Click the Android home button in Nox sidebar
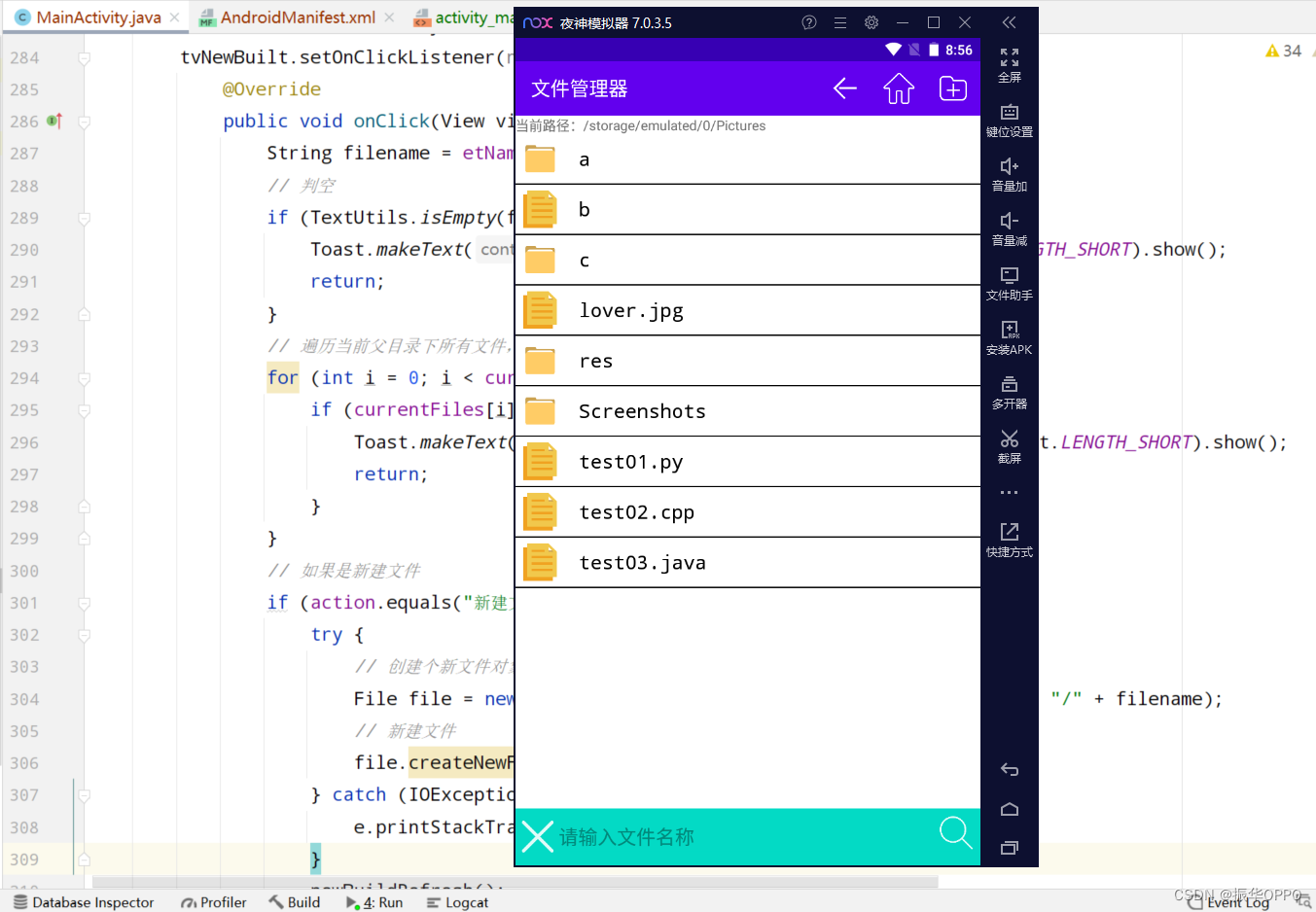1316x912 pixels. coord(1010,809)
